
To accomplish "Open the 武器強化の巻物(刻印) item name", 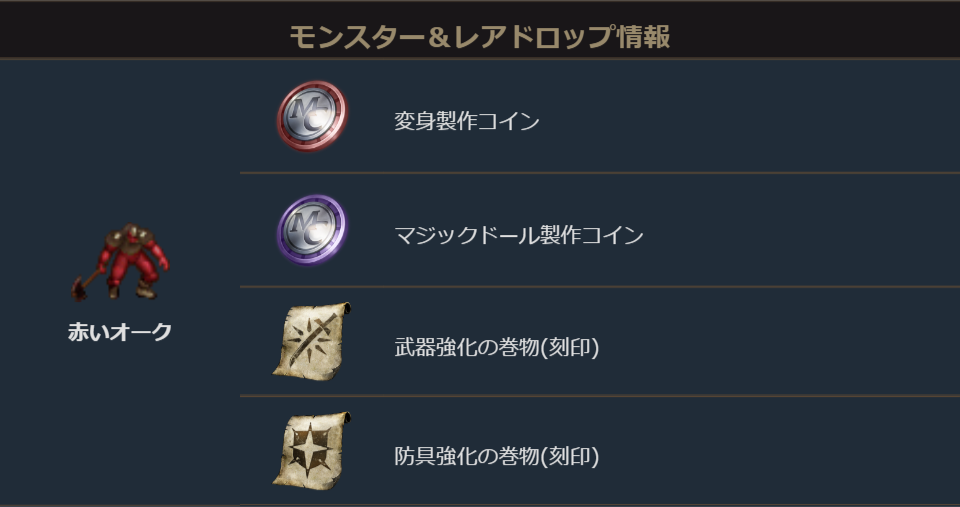I will (497, 348).
